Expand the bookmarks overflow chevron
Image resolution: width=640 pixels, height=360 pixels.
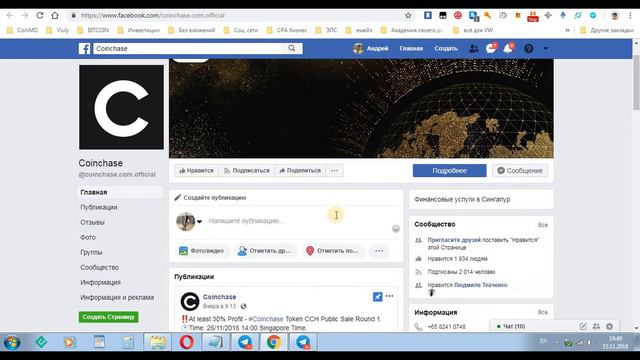point(567,30)
